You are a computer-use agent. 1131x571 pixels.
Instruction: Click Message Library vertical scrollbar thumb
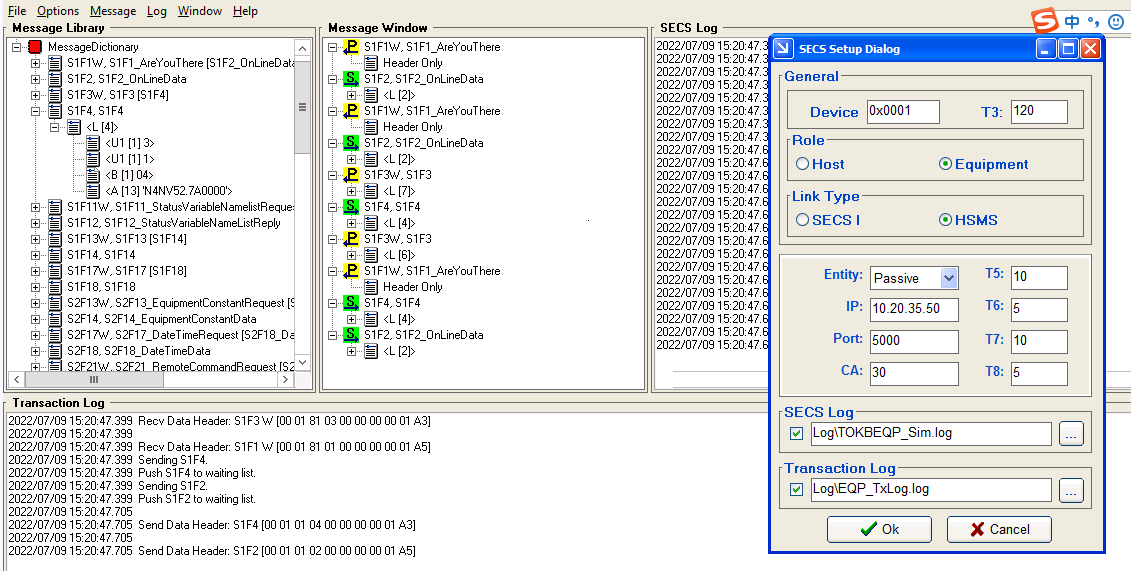coord(302,107)
